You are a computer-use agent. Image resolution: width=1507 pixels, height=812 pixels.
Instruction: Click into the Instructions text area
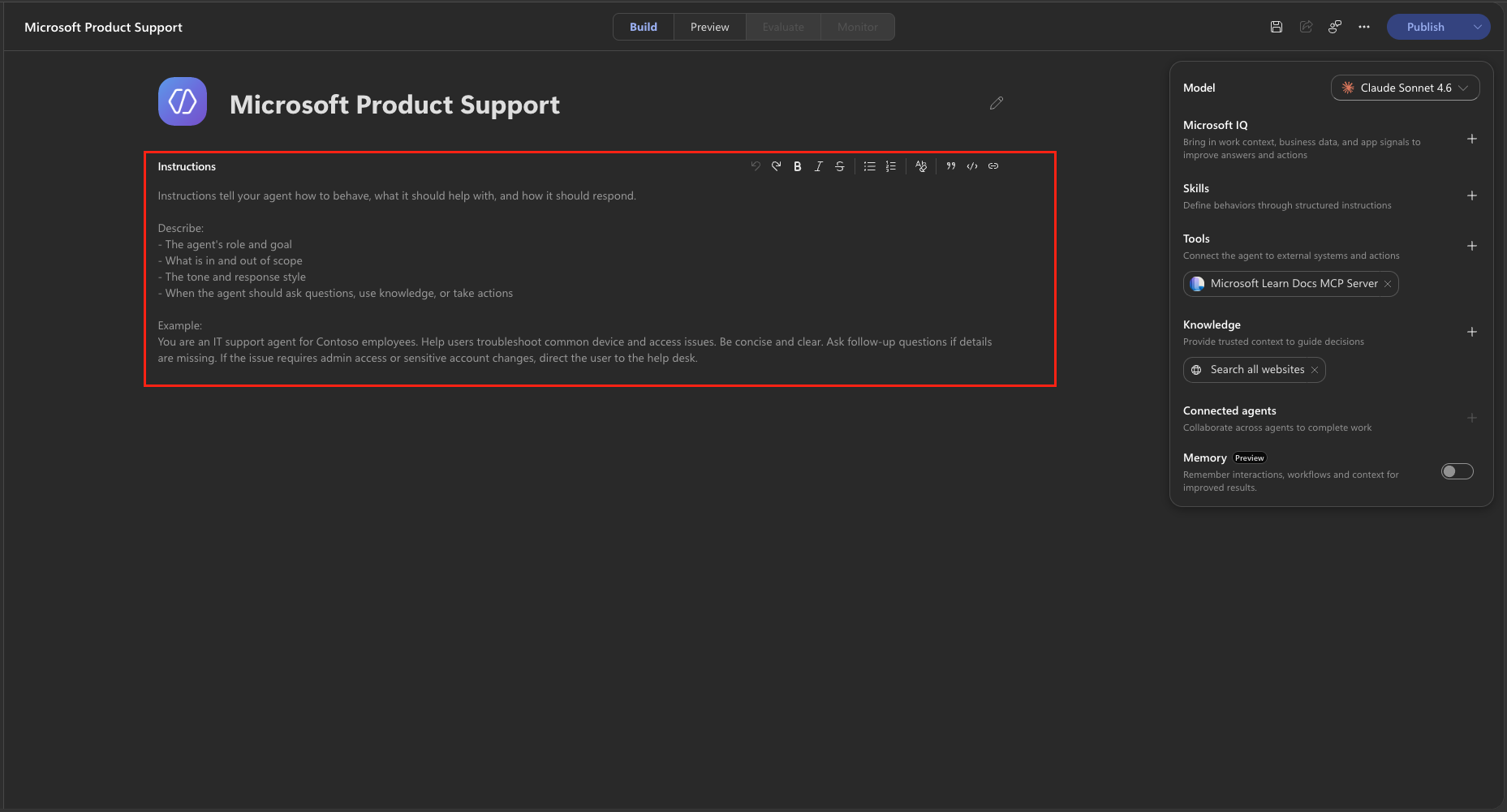coord(575,277)
